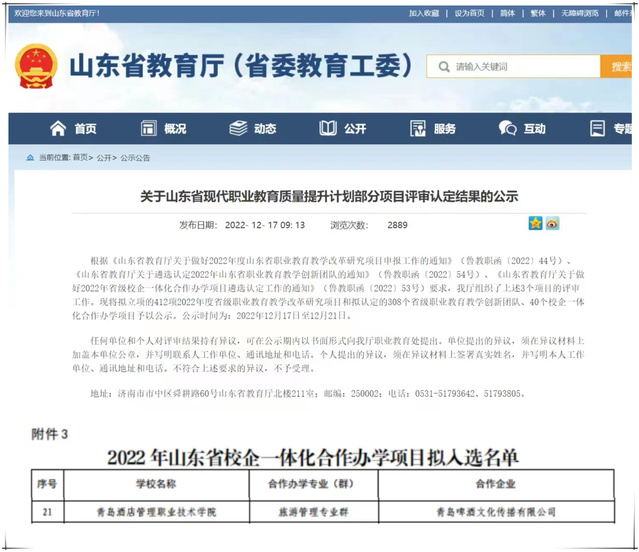Click 公示公告 breadcrumb link
This screenshot has width=639, height=552.
[x=135, y=158]
